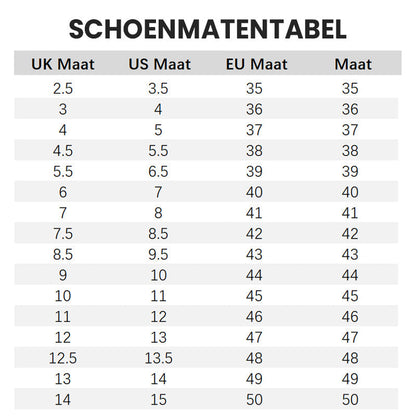Click UK size 2.5 cell
Viewport: 416px width, 416px height.
click(x=63, y=89)
